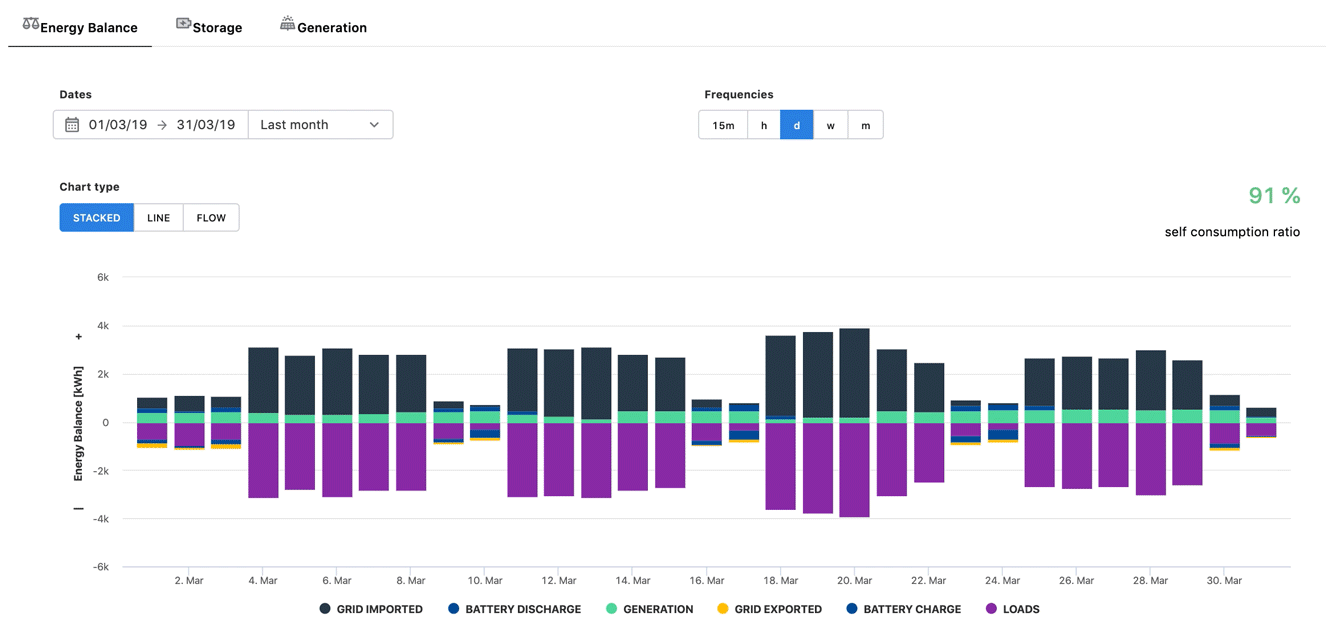Screen dimensions: 1326x643
Task: Toggle GRID EXPORTED legend dot
Action: [723, 609]
